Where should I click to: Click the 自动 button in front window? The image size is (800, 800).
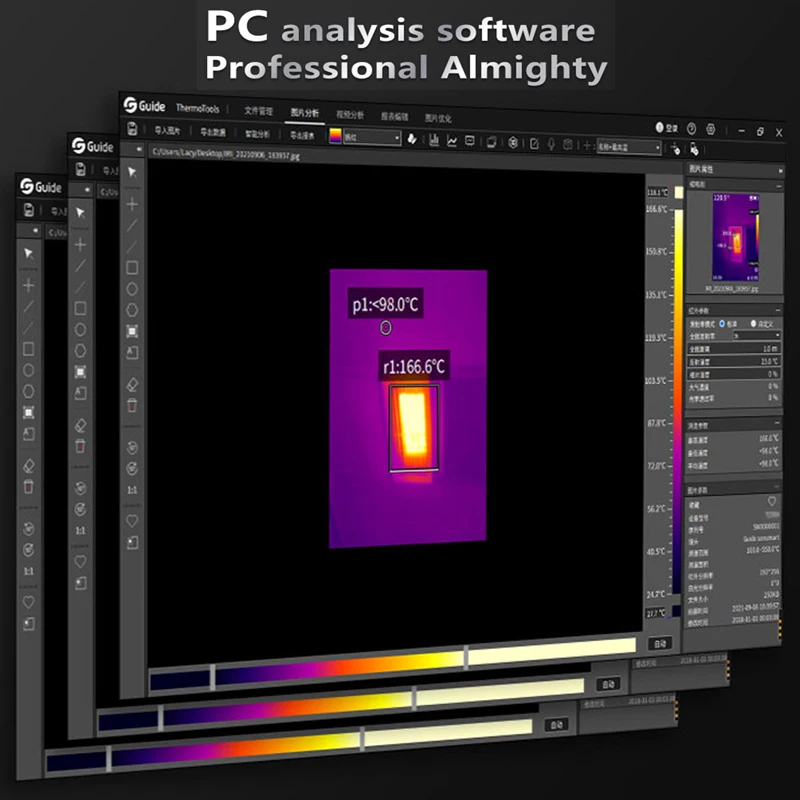pyautogui.click(x=660, y=643)
